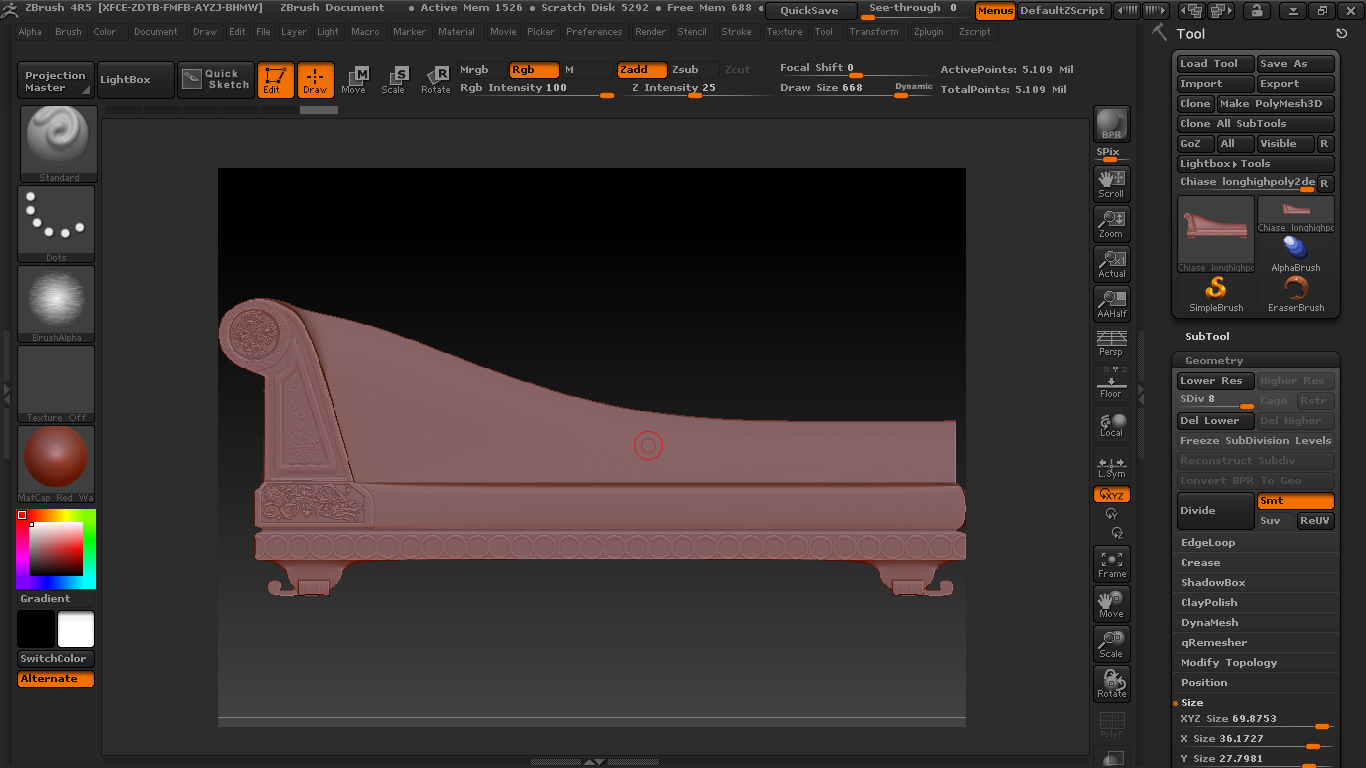This screenshot has height=768, width=1366.
Task: Click the AAHalf view icon
Action: pyautogui.click(x=1111, y=303)
